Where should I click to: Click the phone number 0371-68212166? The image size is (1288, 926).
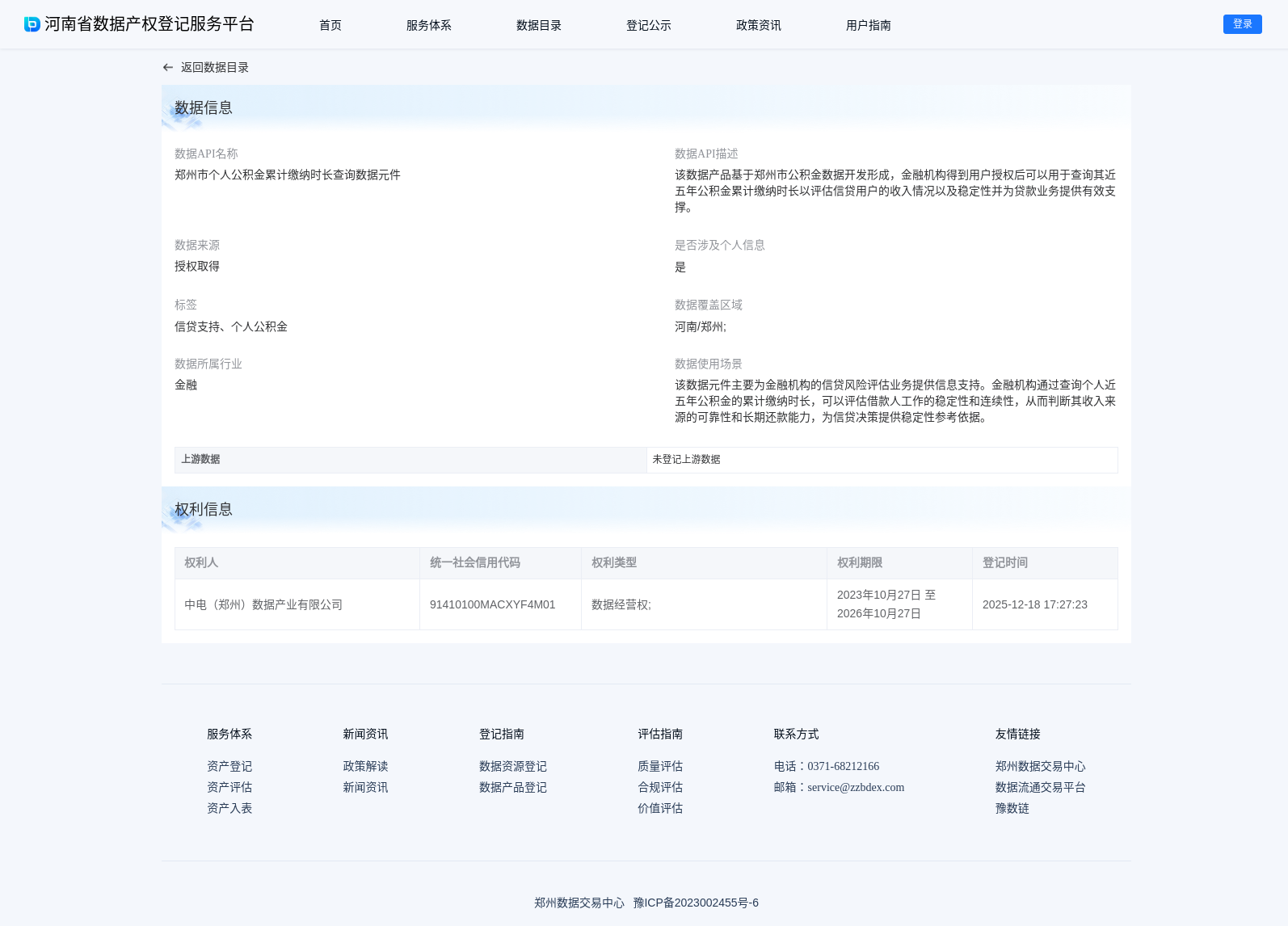click(844, 766)
